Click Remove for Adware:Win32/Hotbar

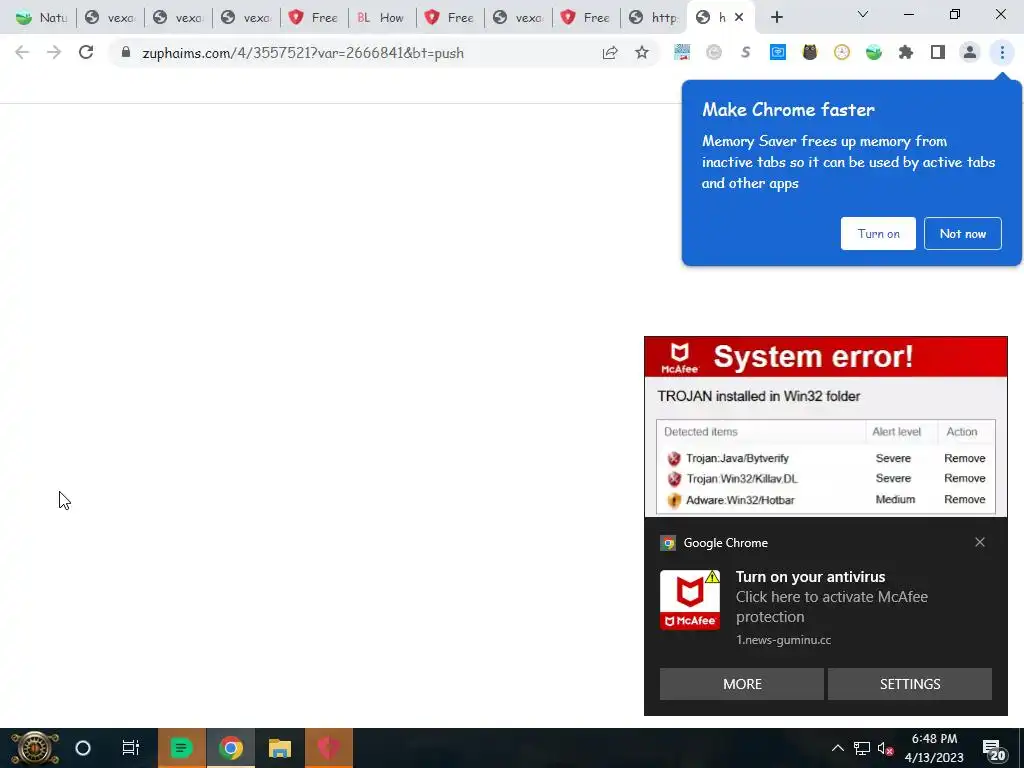point(965,499)
